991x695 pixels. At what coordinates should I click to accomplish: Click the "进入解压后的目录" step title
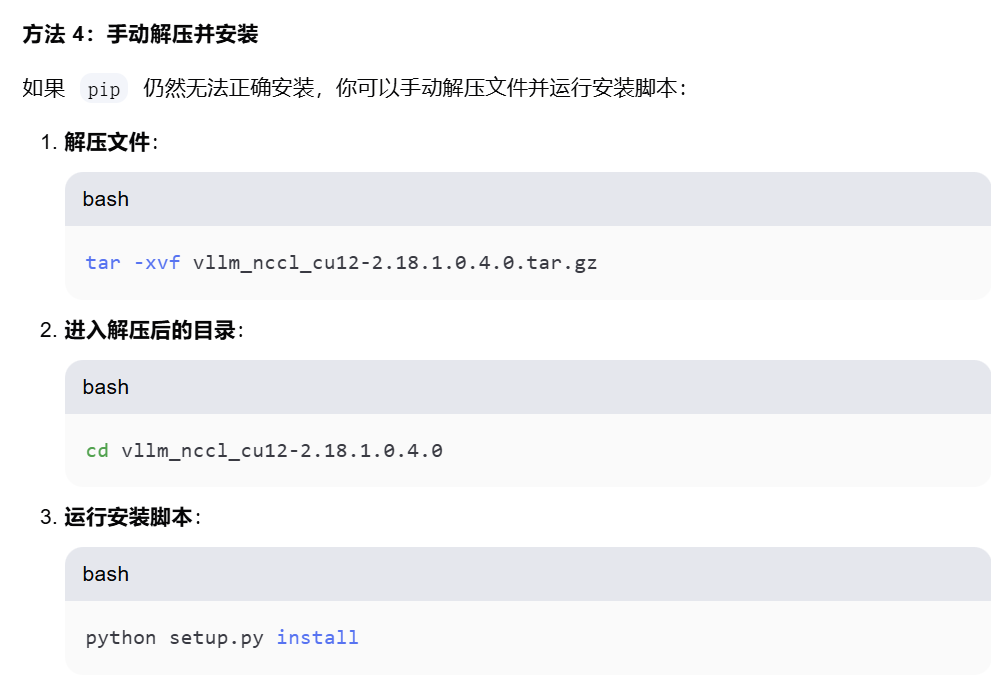[x=150, y=330]
